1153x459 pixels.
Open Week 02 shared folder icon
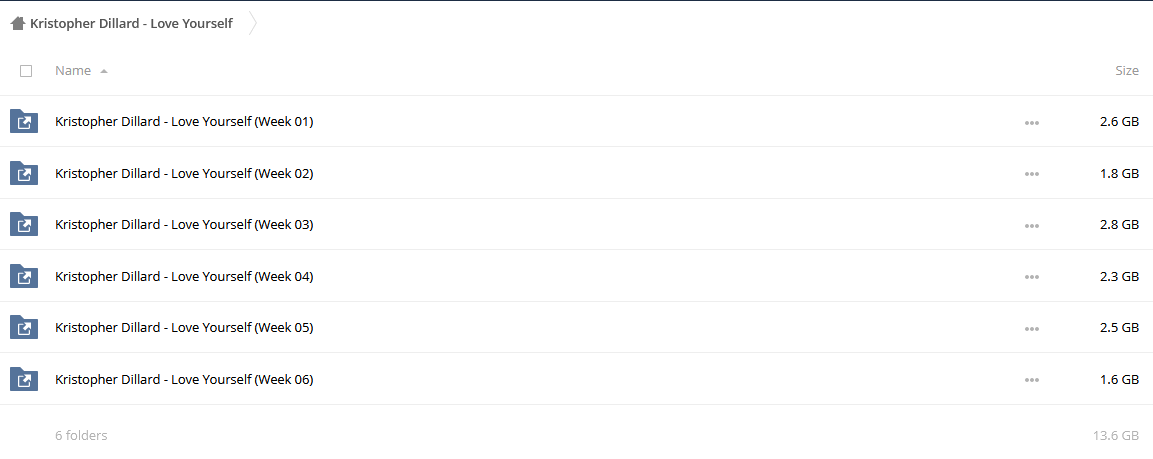(x=24, y=173)
